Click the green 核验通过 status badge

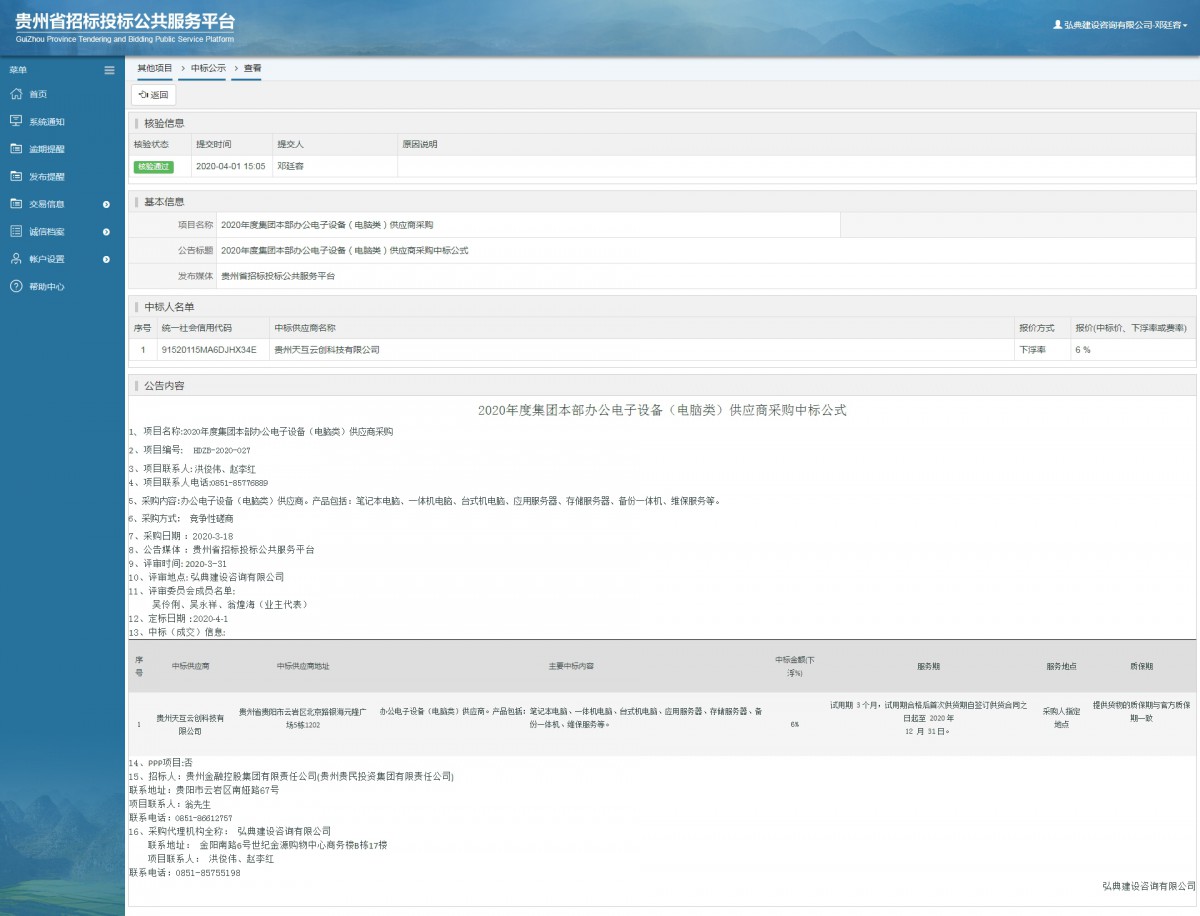click(x=154, y=167)
